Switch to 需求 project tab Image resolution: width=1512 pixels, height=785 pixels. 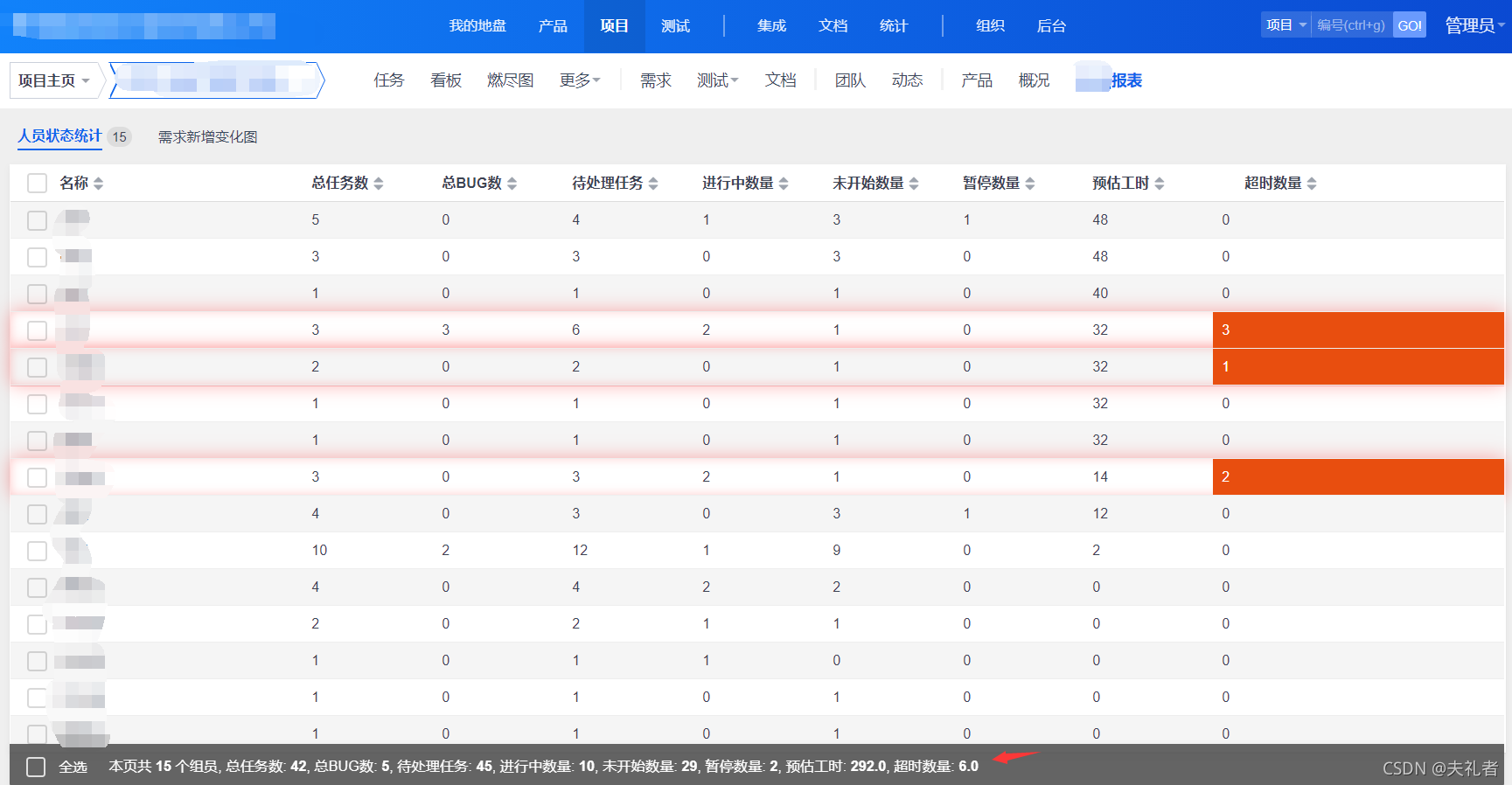(656, 80)
